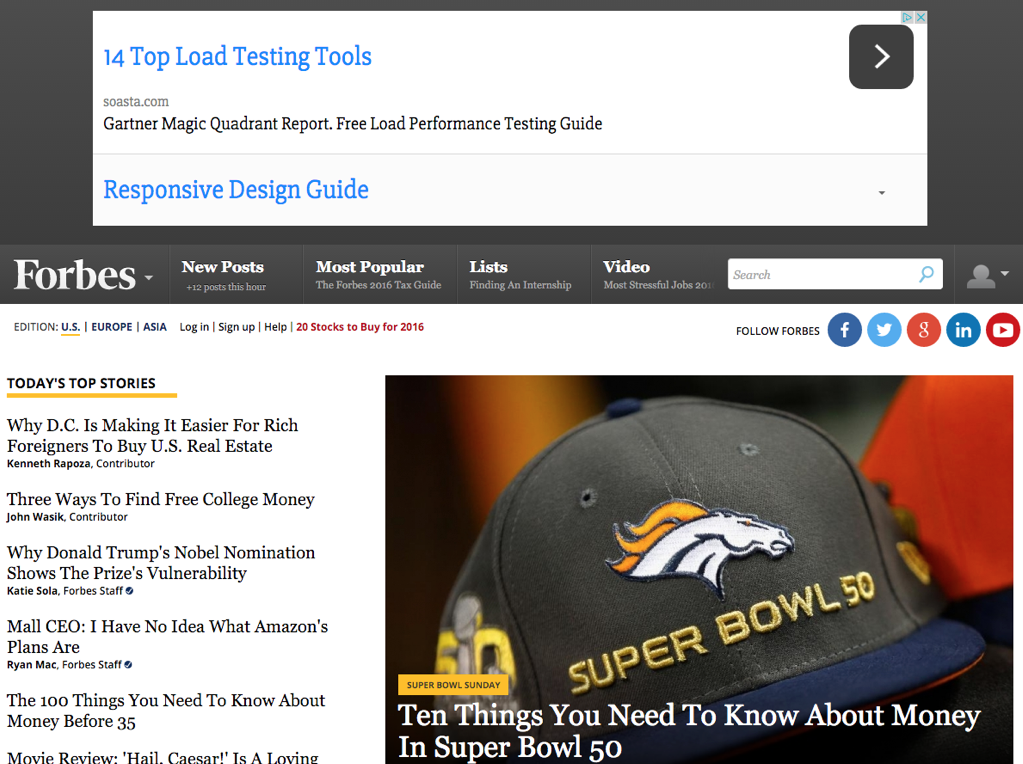Close the ad with the X icon

pyautogui.click(x=921, y=18)
